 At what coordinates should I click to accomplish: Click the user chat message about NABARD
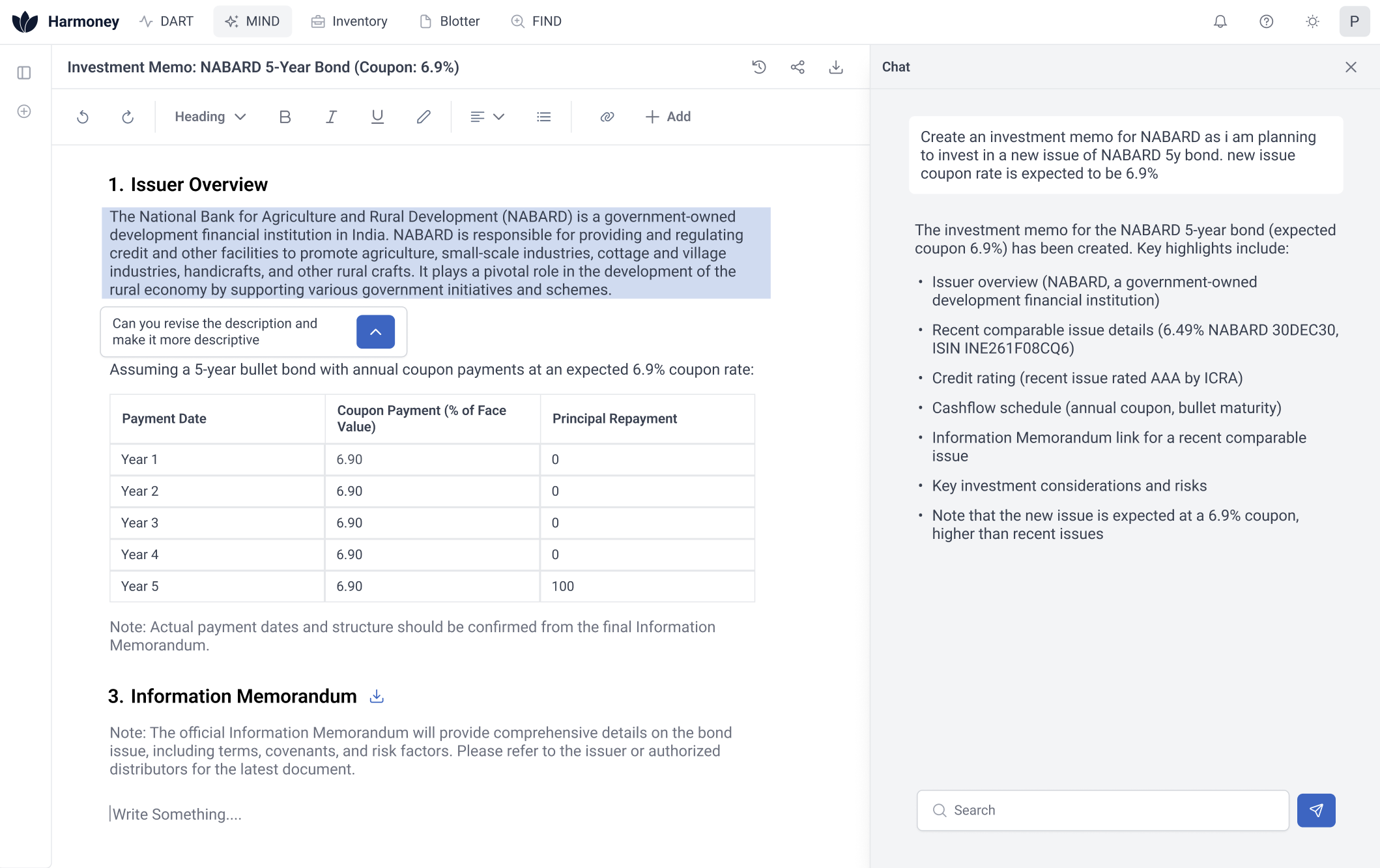click(x=1126, y=155)
